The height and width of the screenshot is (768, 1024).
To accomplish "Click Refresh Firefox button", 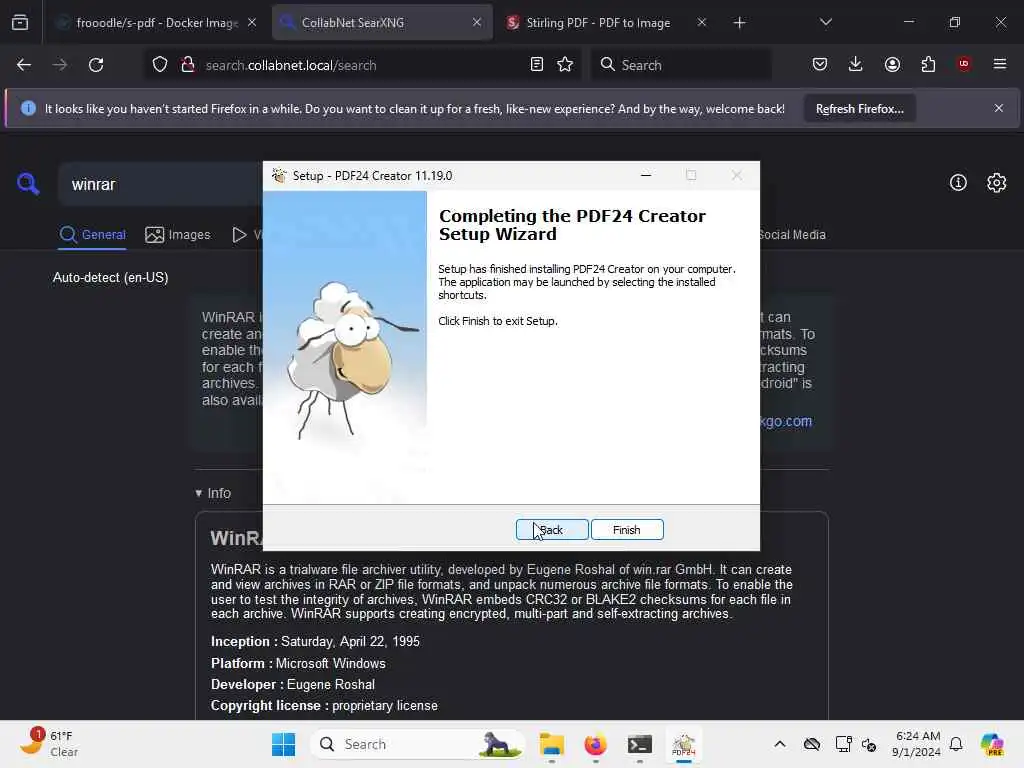I will coord(859,108).
